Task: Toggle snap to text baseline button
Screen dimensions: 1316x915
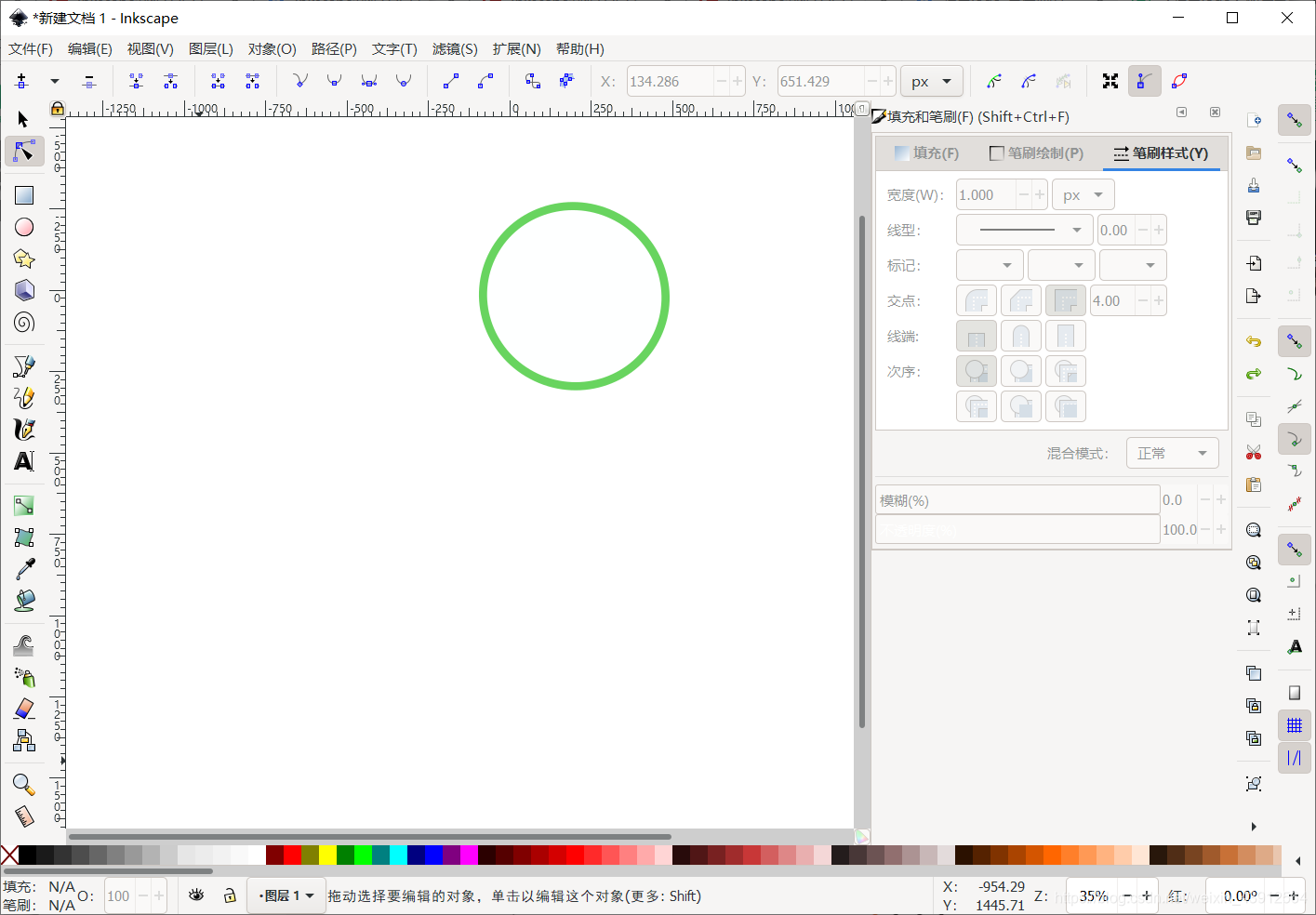Action: [1295, 647]
